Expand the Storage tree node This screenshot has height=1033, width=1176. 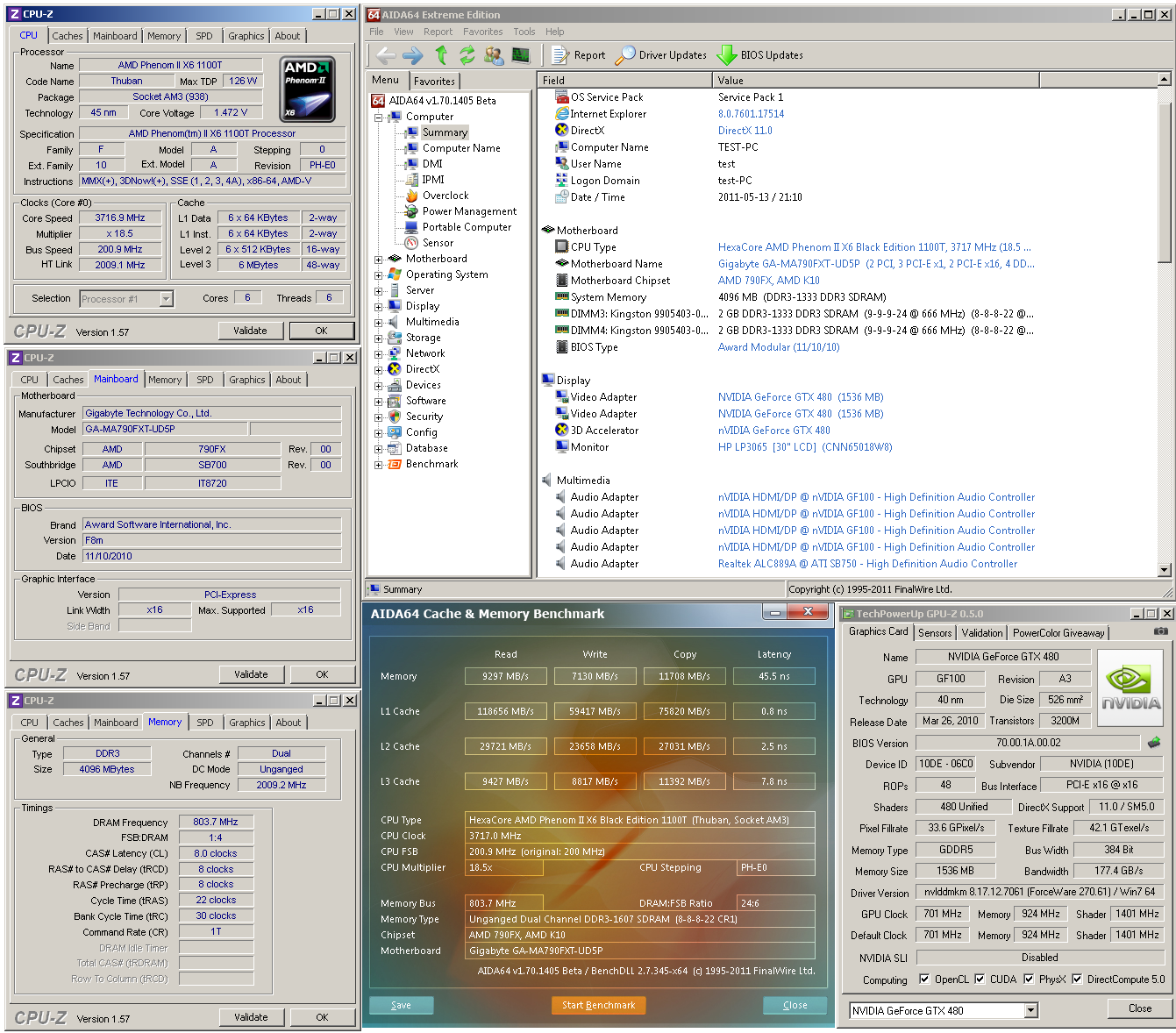379,338
